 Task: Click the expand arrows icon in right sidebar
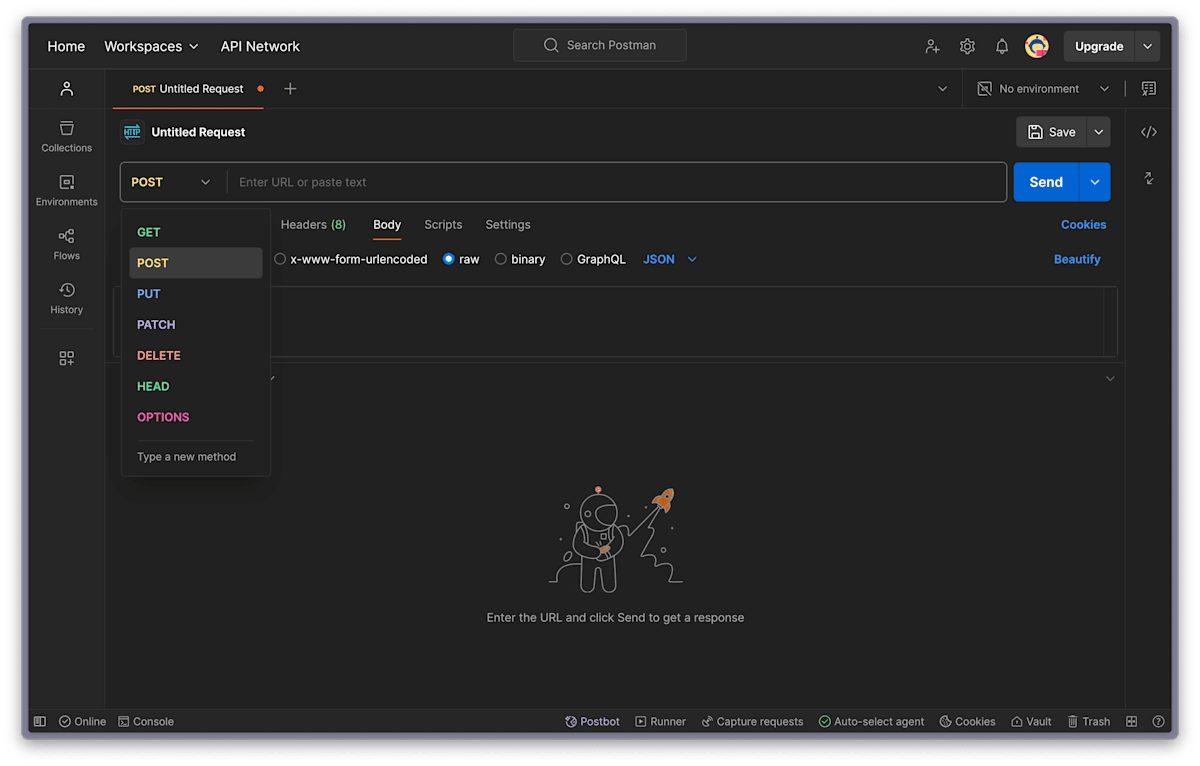1149,179
